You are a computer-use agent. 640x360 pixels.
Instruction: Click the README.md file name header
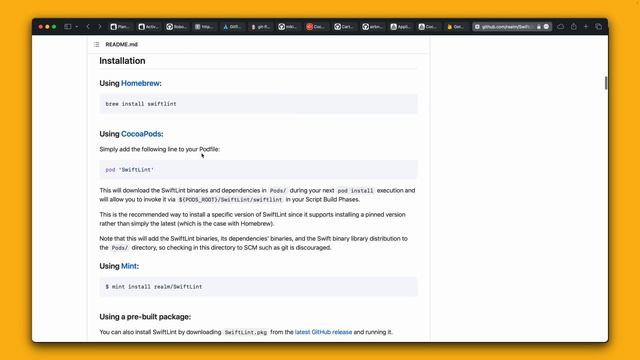pyautogui.click(x=122, y=44)
